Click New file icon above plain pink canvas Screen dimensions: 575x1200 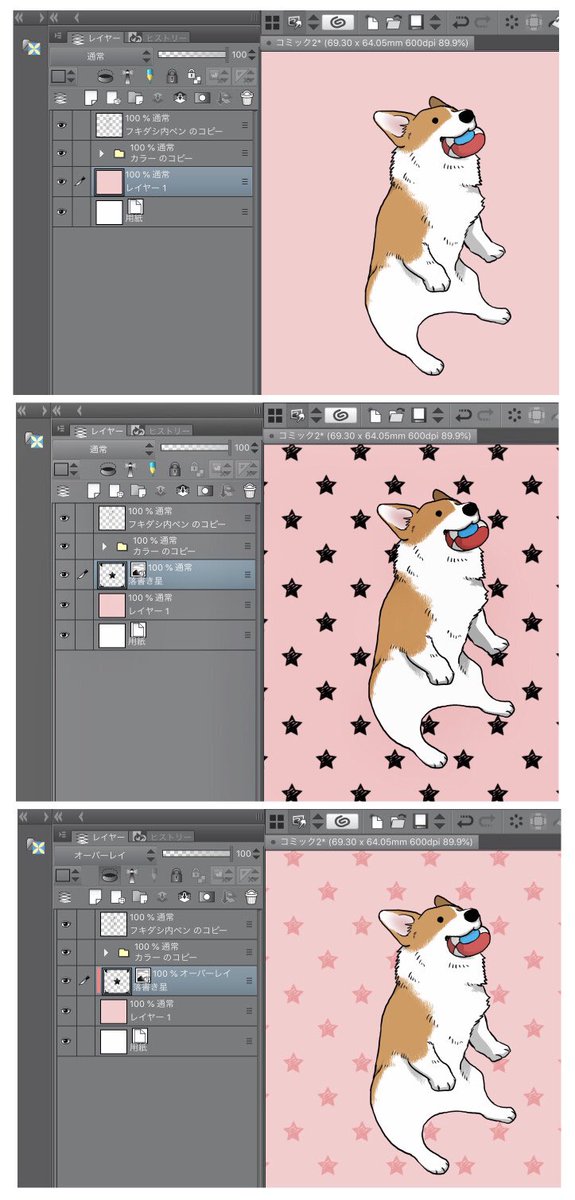(x=371, y=22)
